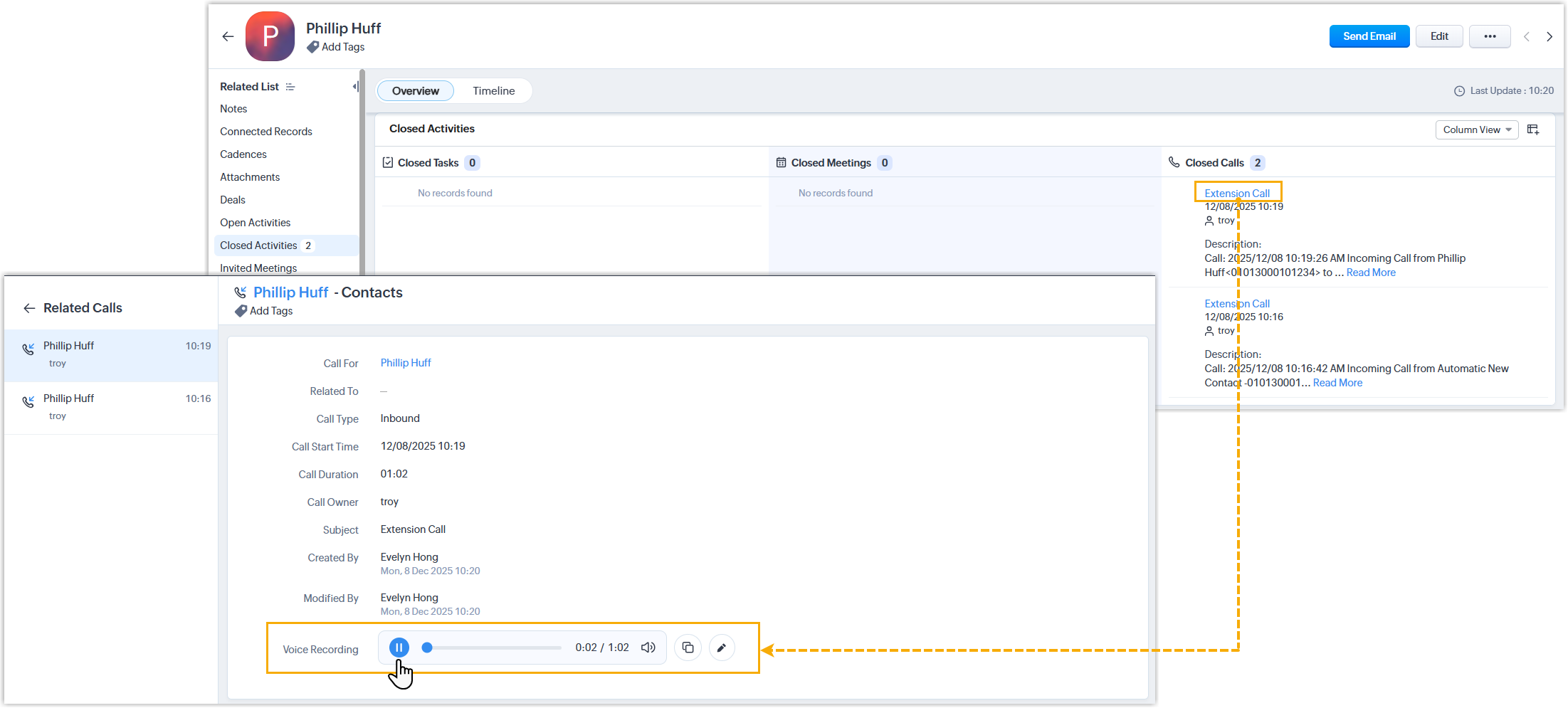The height and width of the screenshot is (708, 1568).
Task: Open Closed Activities in Related List
Action: (258, 245)
